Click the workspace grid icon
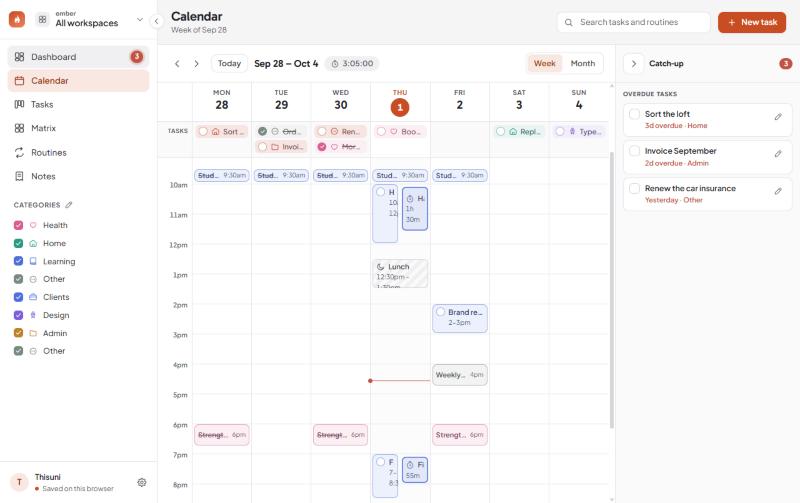Viewport: 800px width, 503px height. [42, 19]
